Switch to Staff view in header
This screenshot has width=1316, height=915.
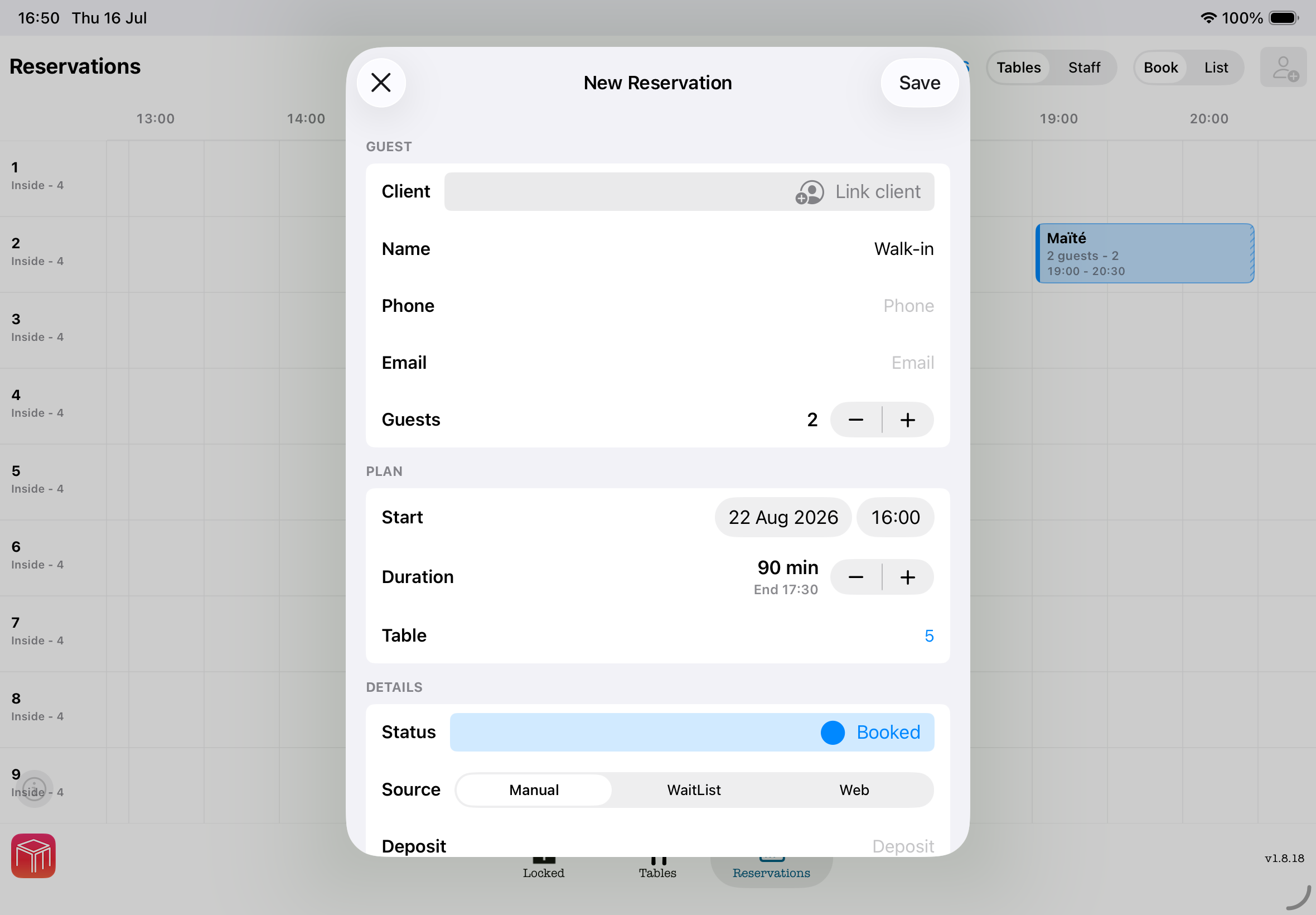(x=1084, y=68)
